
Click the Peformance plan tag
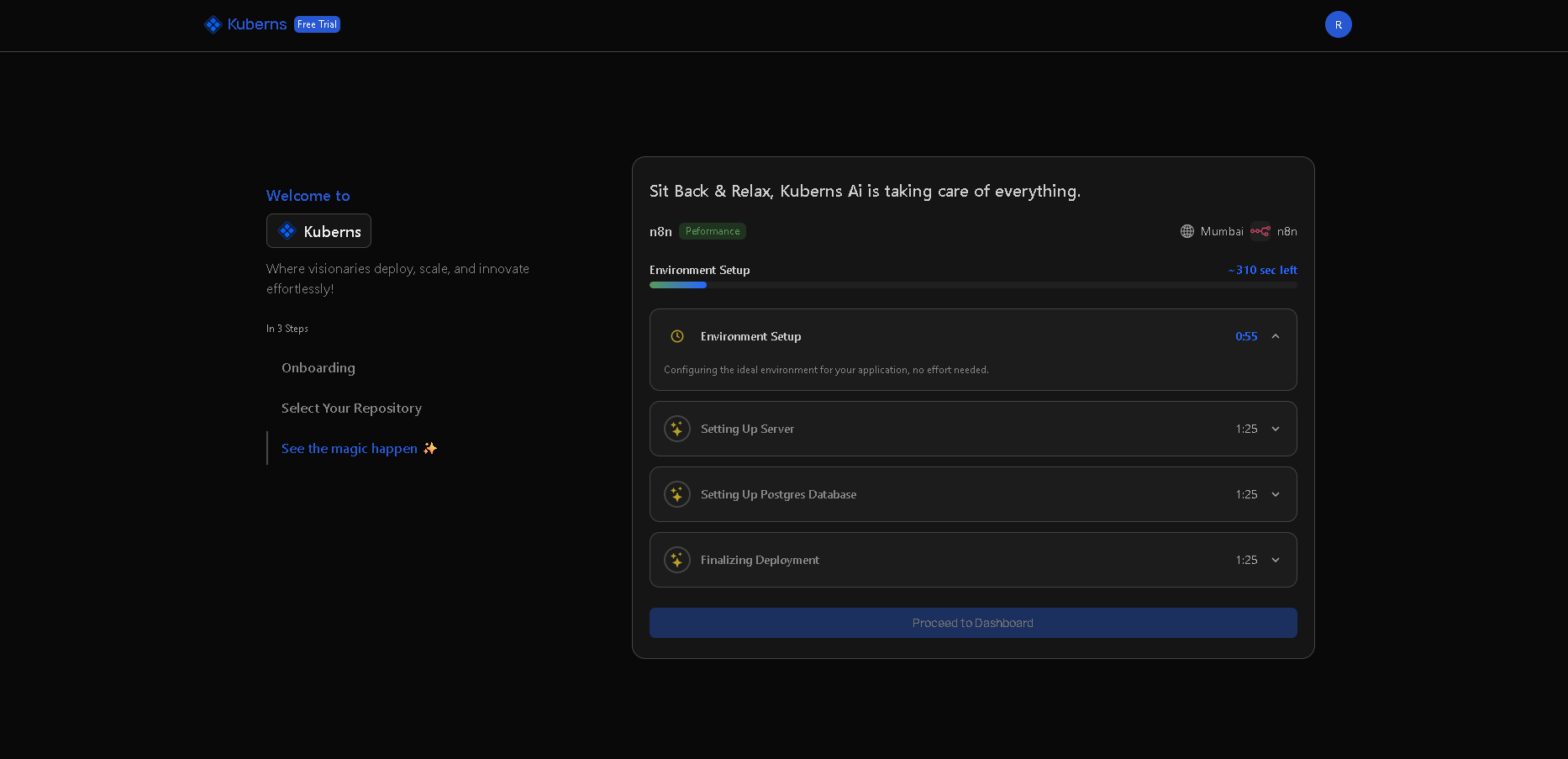[x=713, y=231]
